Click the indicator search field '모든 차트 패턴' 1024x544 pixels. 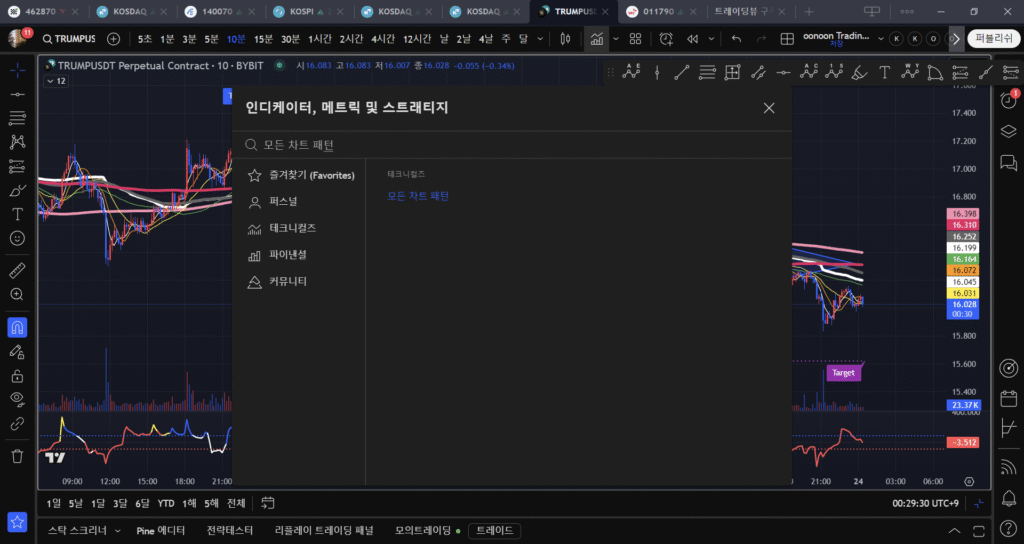coord(512,145)
